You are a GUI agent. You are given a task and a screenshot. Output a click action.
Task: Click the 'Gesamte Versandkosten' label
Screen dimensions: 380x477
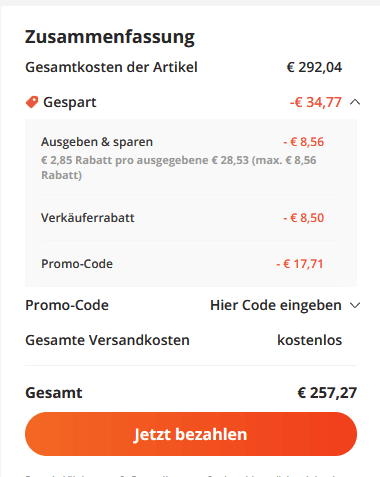pyautogui.click(x=107, y=340)
